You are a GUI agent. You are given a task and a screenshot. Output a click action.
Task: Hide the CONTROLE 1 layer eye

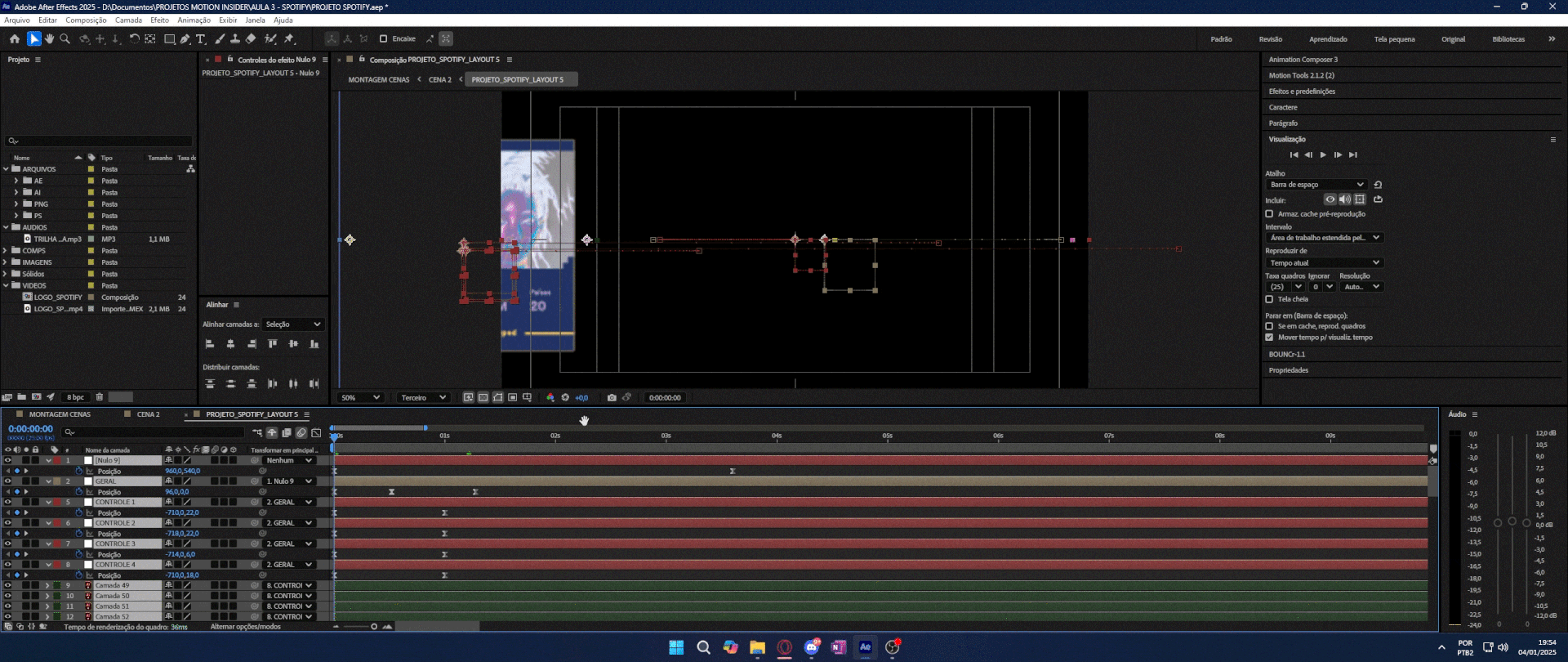click(7, 502)
